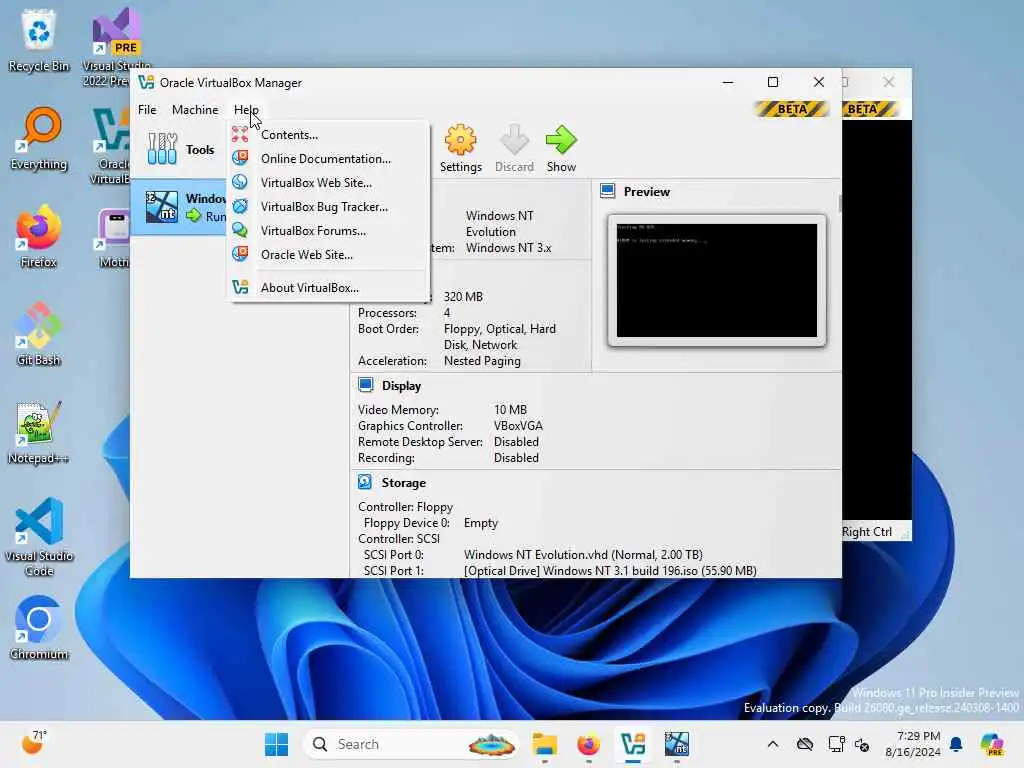The image size is (1024, 768).
Task: Click the Optical Drive iso entry text
Action: [x=610, y=571]
